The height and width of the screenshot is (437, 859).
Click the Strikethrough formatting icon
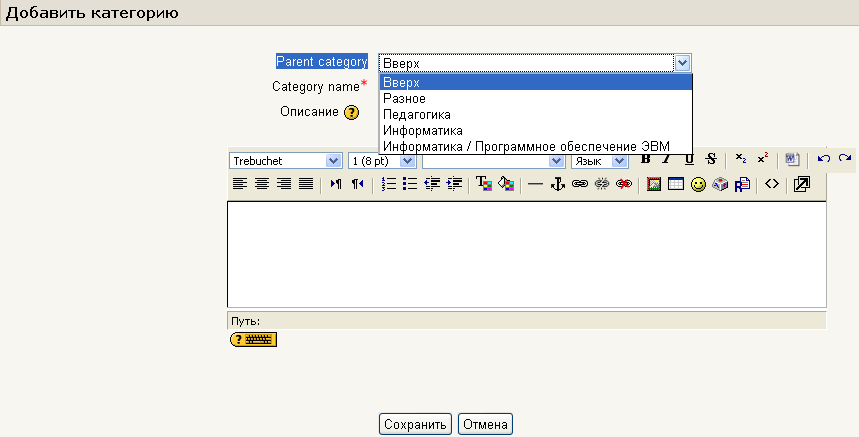pyautogui.click(x=711, y=160)
